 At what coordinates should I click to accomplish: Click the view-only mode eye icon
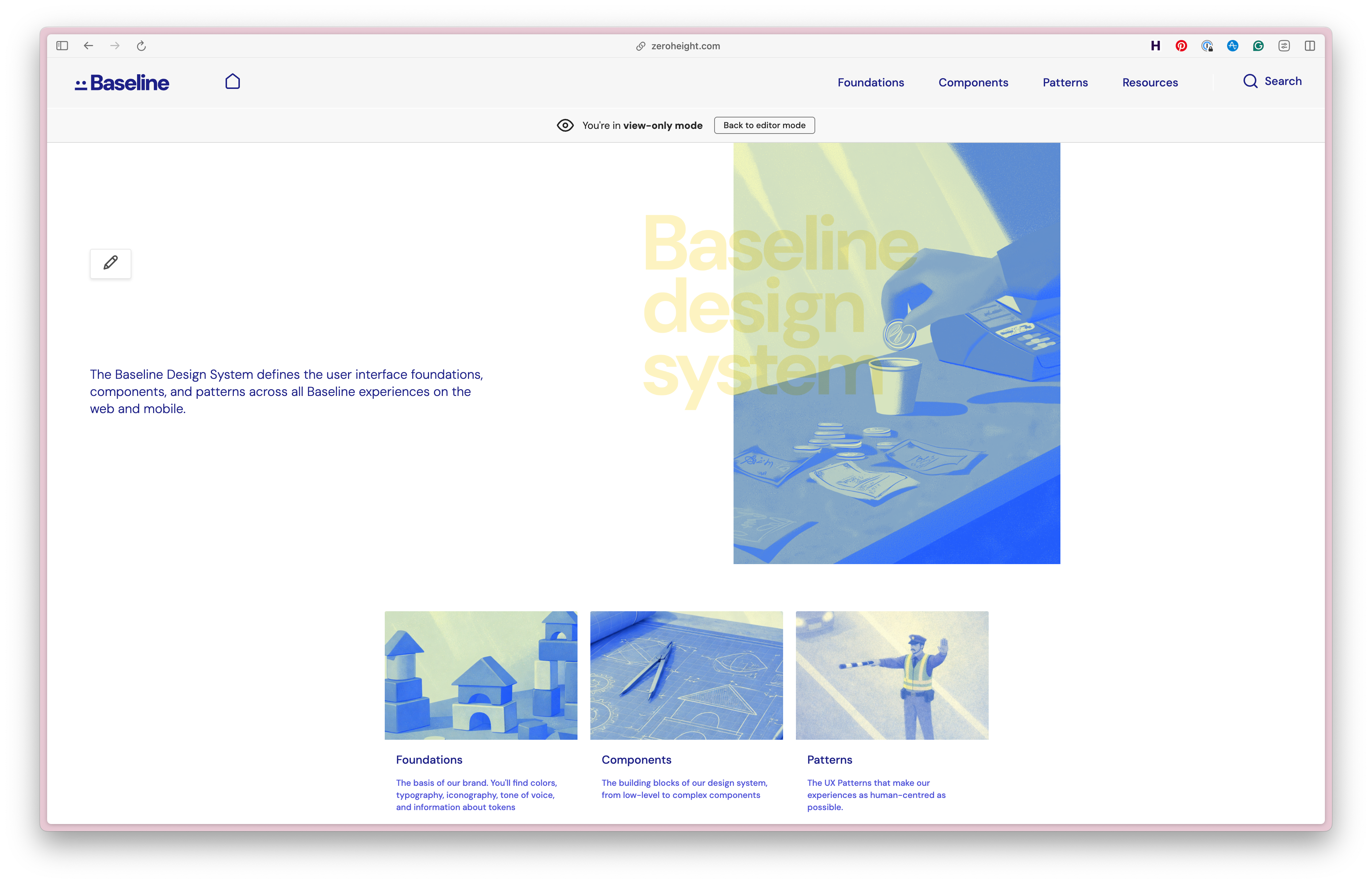click(566, 125)
